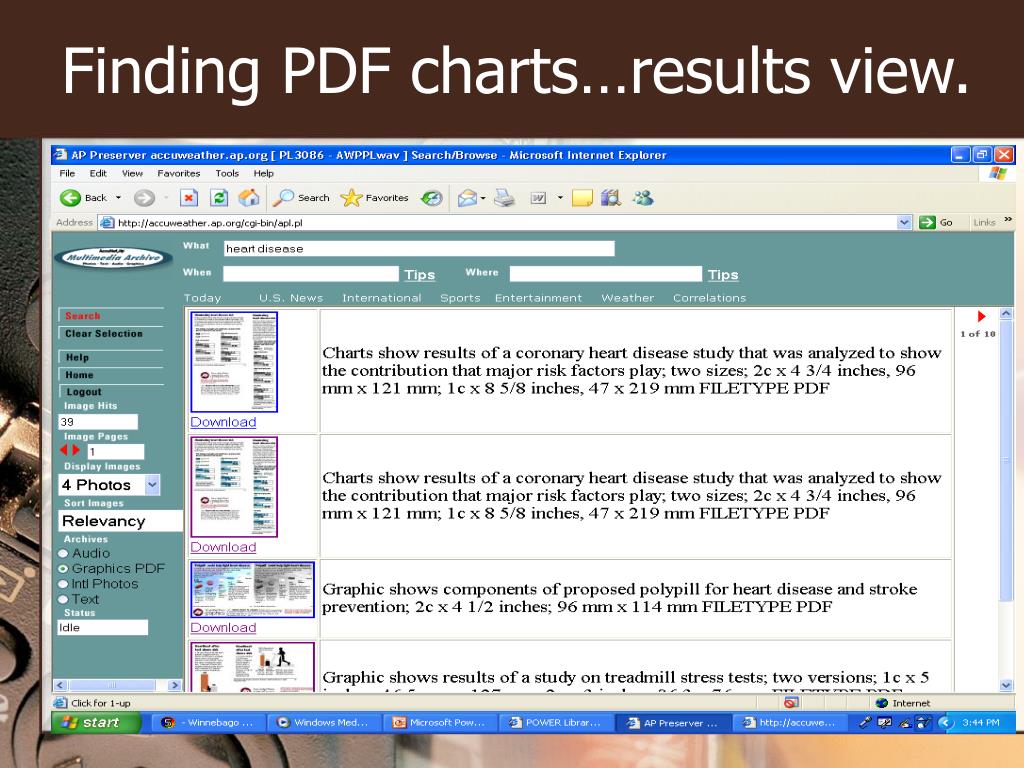Click the Home icon in the browser toolbar
This screenshot has width=1024, height=768.
[249, 198]
